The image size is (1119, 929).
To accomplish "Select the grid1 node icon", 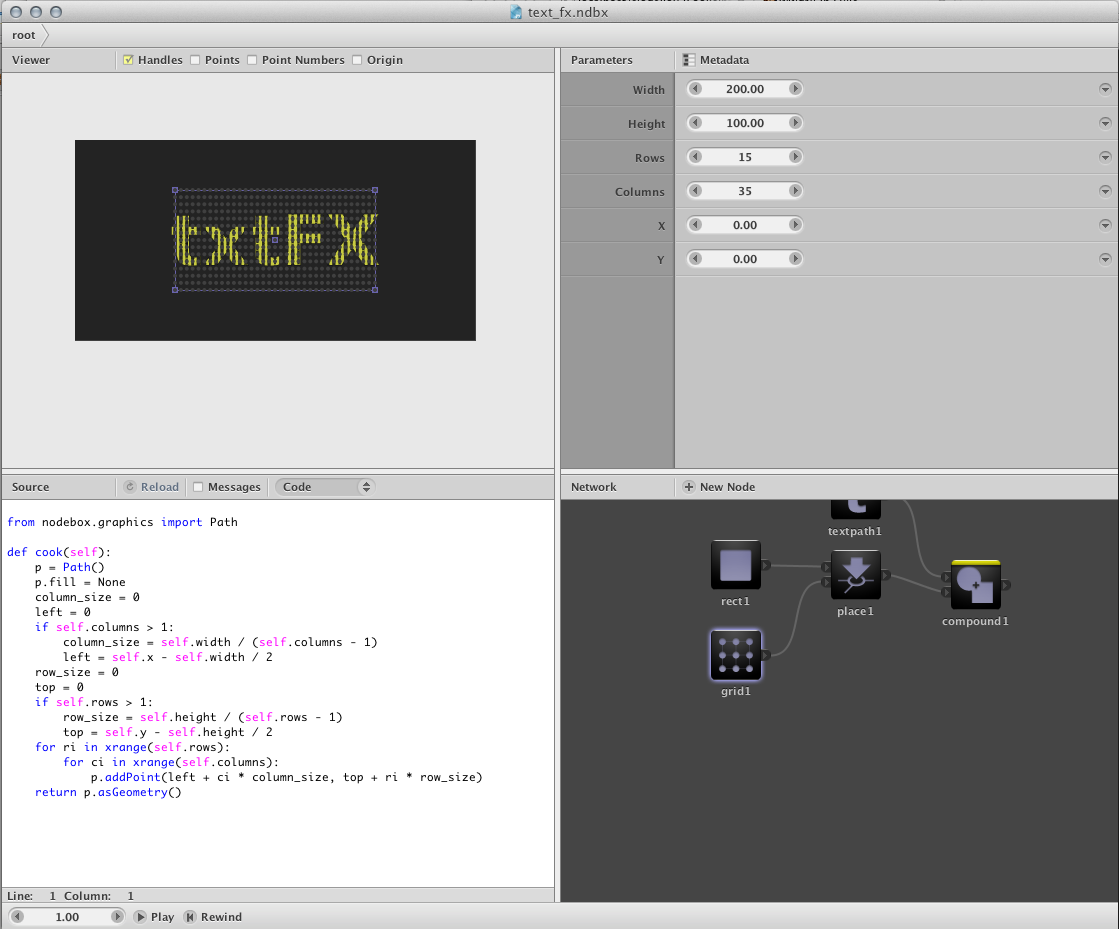I will 735,655.
